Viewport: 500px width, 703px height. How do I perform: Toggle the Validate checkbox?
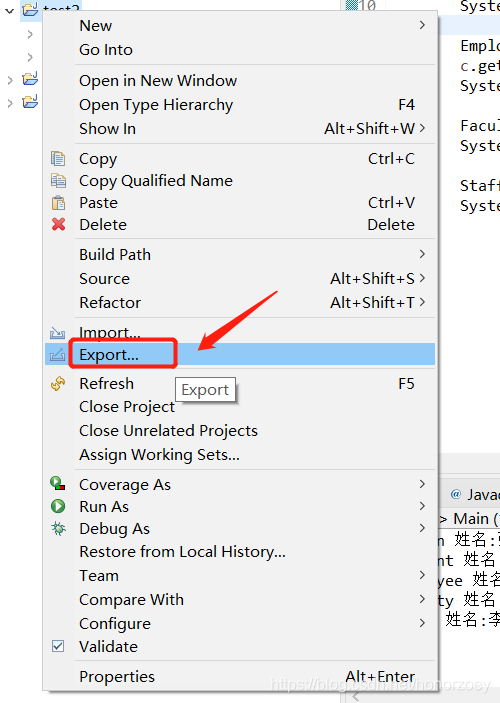[58, 646]
